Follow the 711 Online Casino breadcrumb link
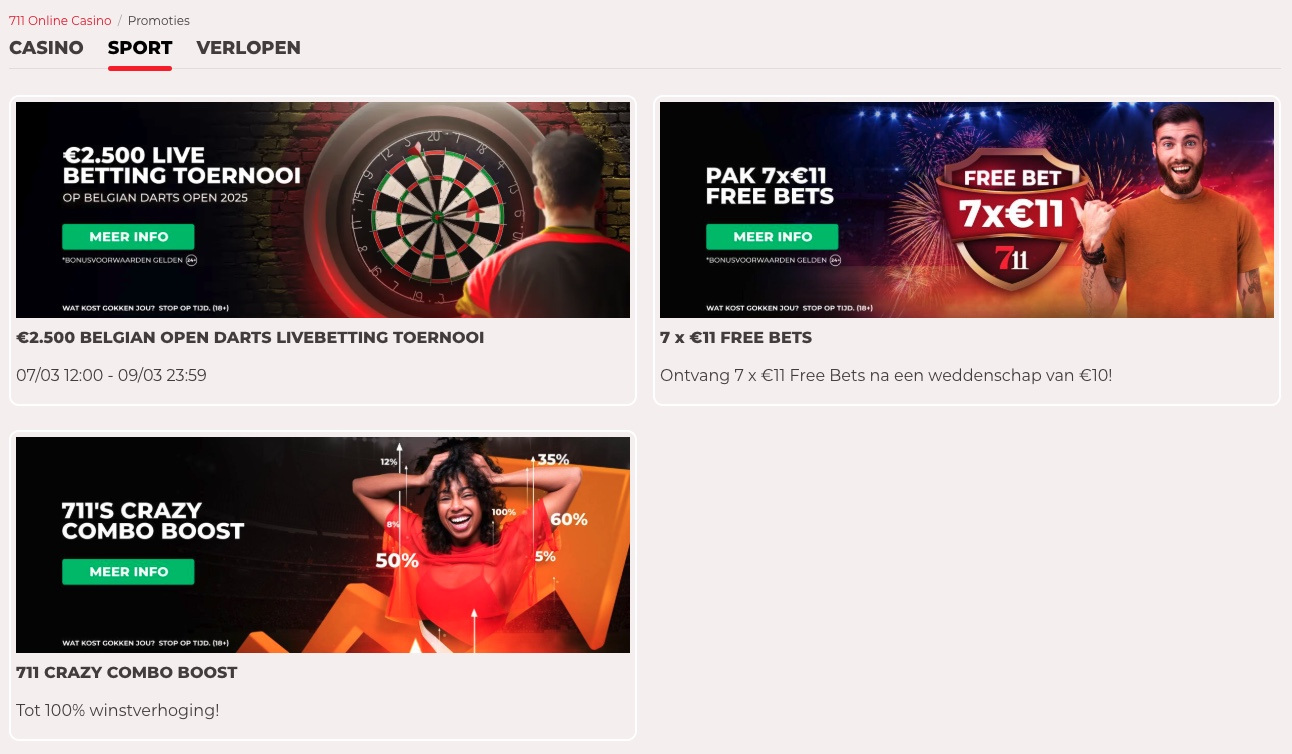This screenshot has width=1292, height=754. click(60, 20)
